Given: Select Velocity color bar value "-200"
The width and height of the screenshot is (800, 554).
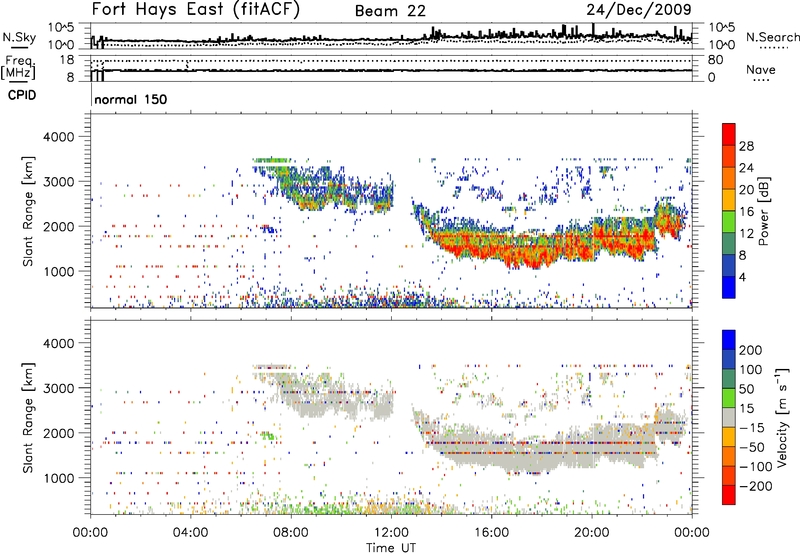Looking at the screenshot, I should pyautogui.click(x=756, y=486).
